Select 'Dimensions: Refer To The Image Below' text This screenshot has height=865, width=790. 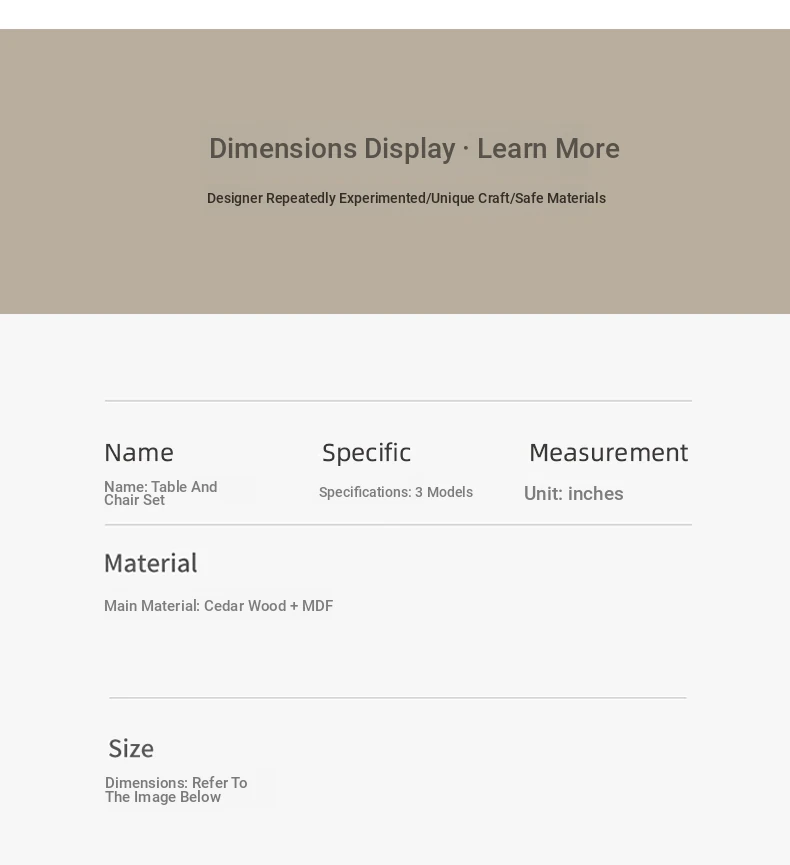tap(176, 790)
